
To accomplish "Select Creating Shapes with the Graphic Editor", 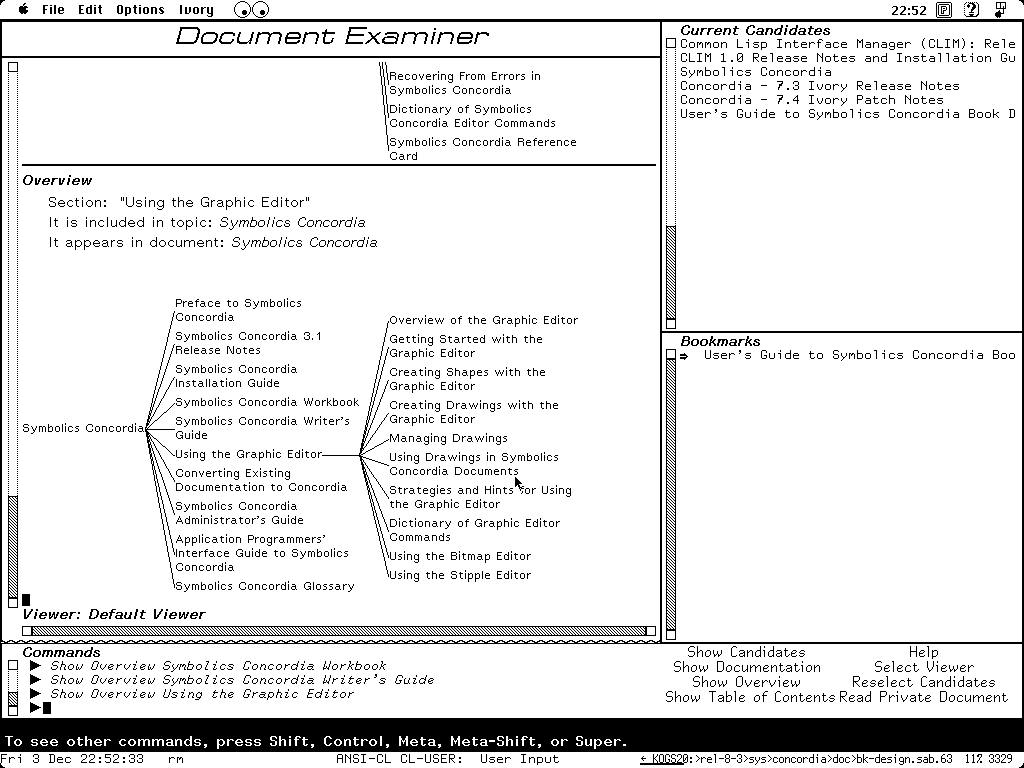I will pyautogui.click(x=467, y=379).
